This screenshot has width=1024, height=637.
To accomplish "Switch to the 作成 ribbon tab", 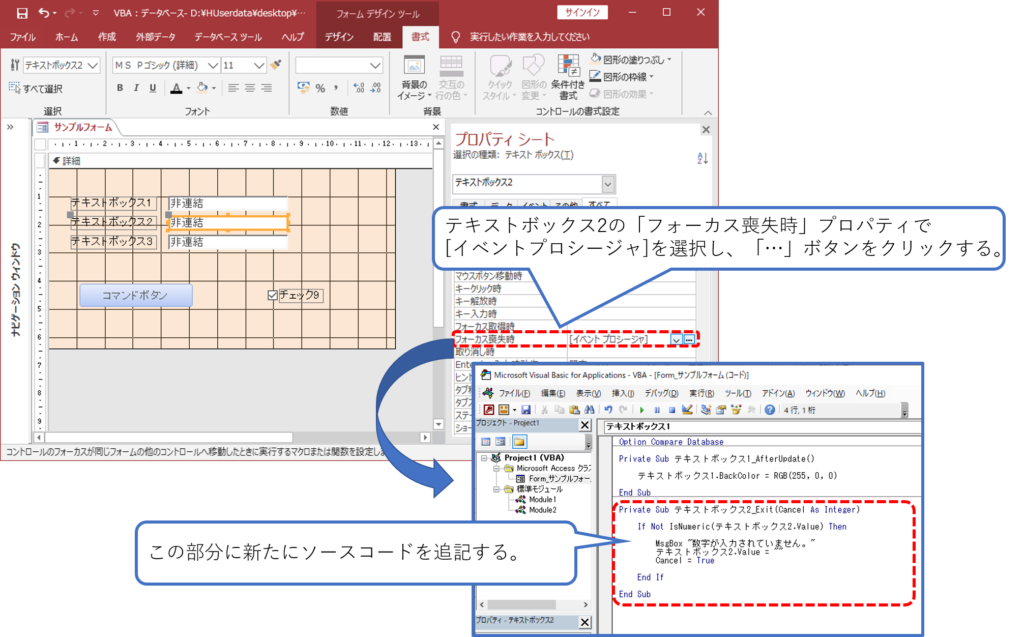I will pyautogui.click(x=106, y=37).
